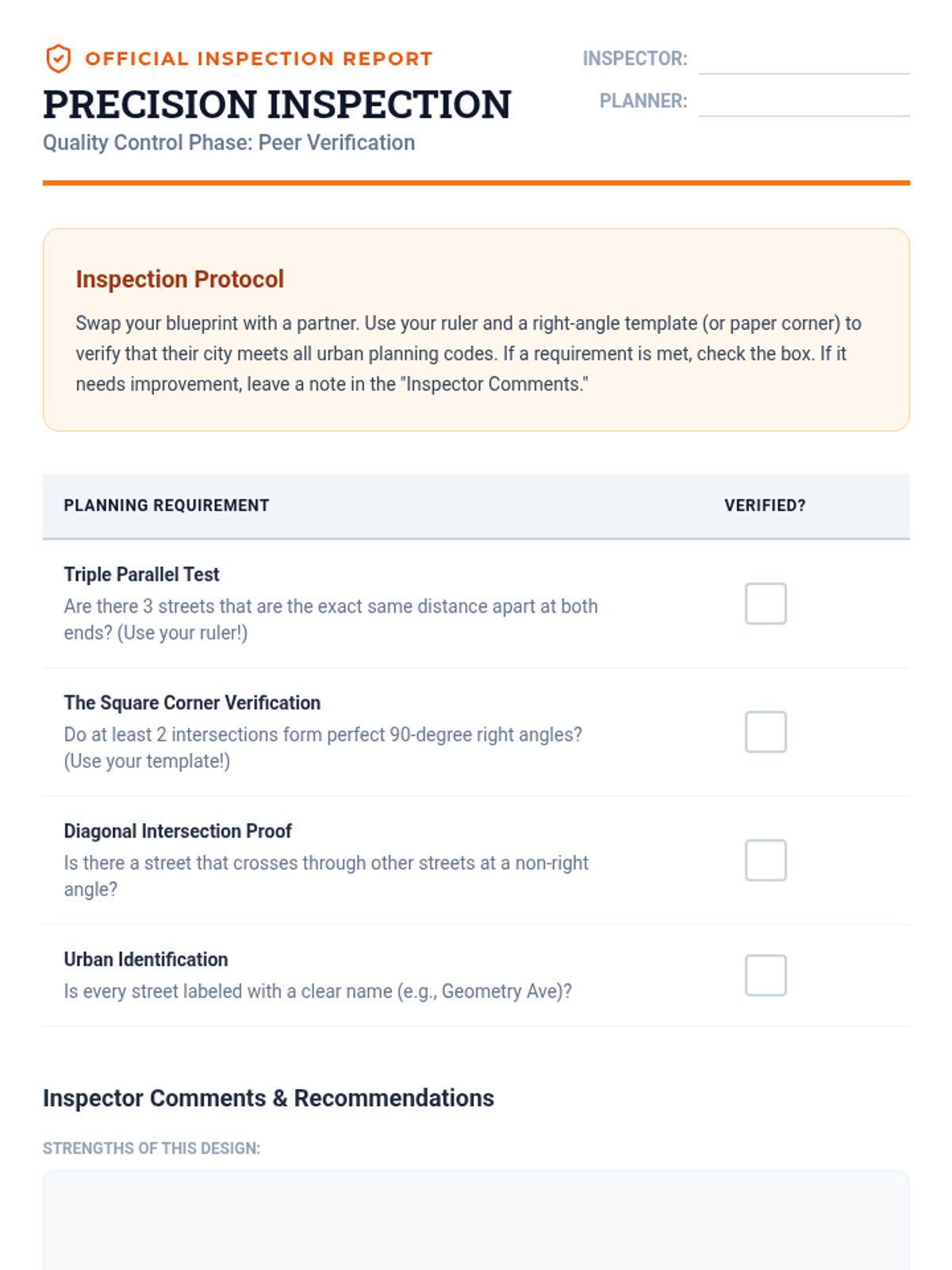Click the Quality Control Phase subtitle
The image size is (952, 1270).
[x=228, y=143]
